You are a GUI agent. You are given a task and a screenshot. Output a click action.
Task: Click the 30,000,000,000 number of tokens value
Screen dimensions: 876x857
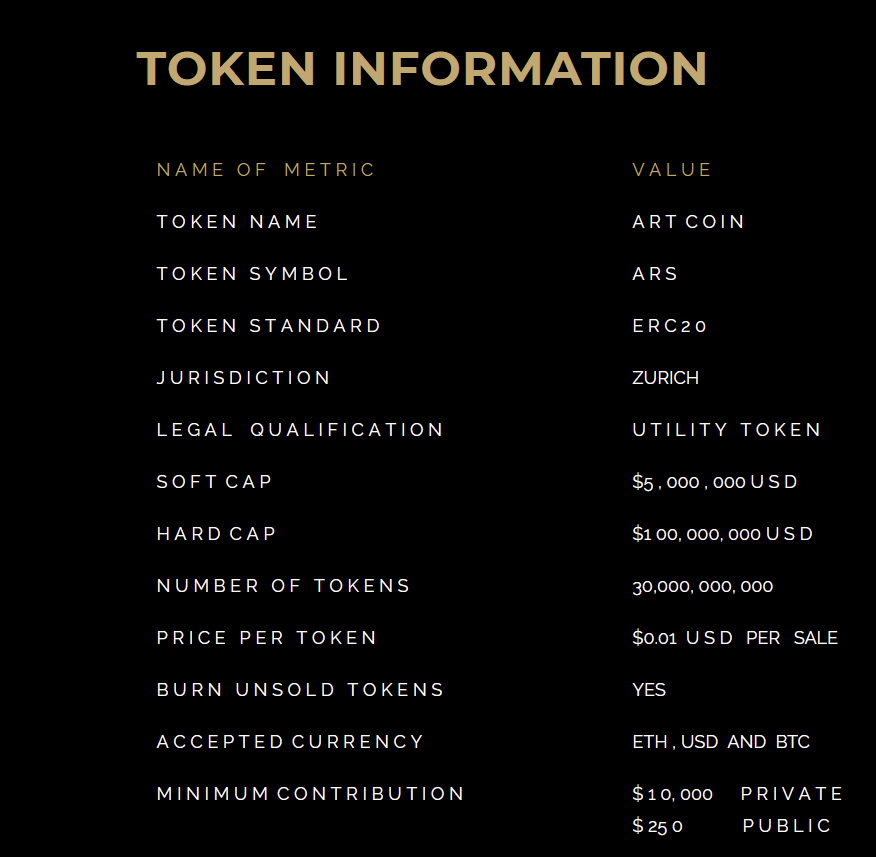(702, 586)
